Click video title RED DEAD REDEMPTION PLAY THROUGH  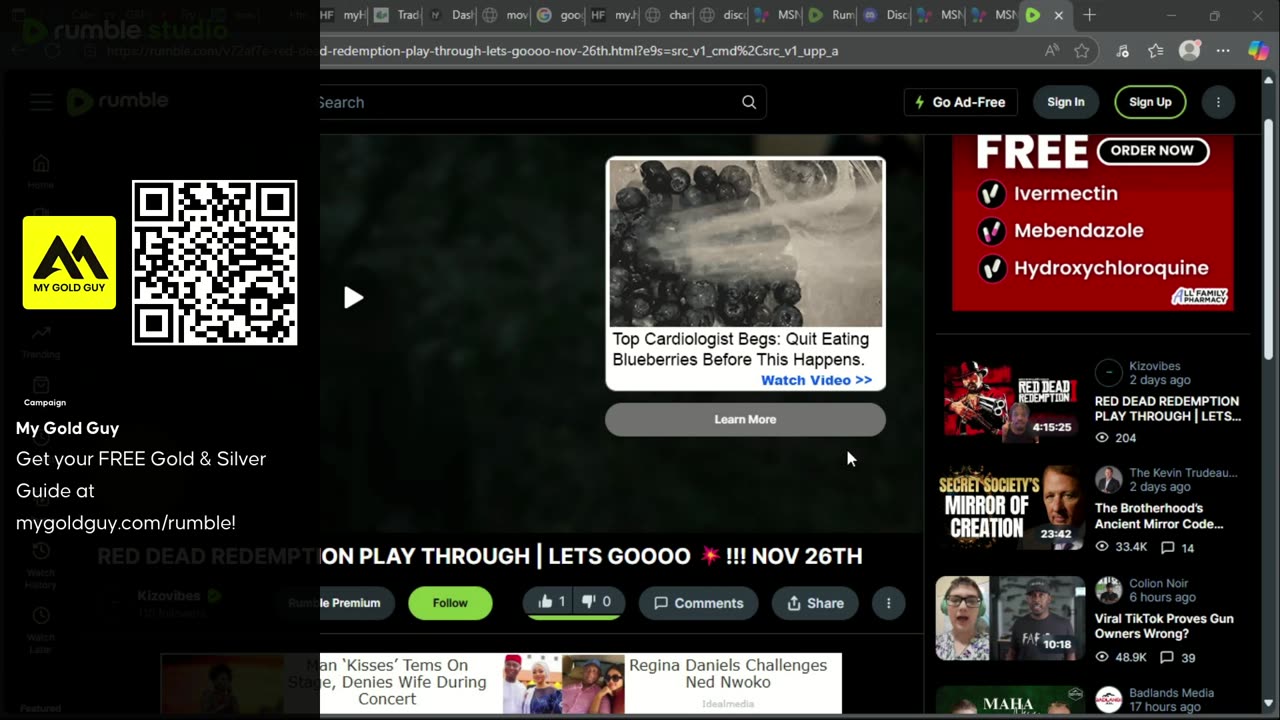coord(480,556)
